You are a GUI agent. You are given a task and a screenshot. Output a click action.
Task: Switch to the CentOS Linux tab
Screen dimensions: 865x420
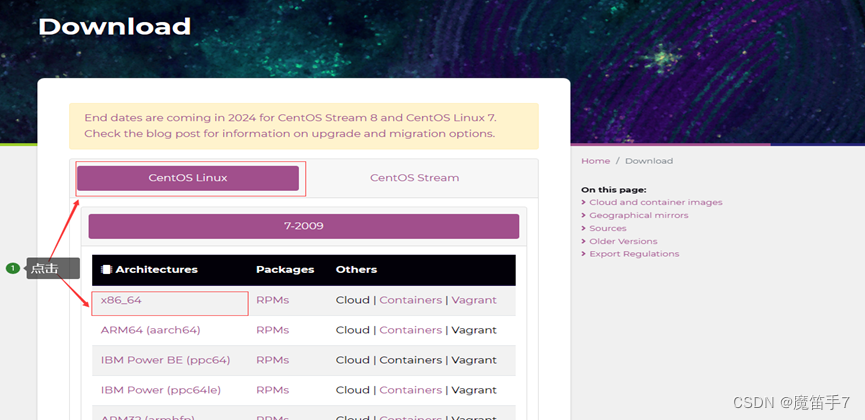click(188, 178)
